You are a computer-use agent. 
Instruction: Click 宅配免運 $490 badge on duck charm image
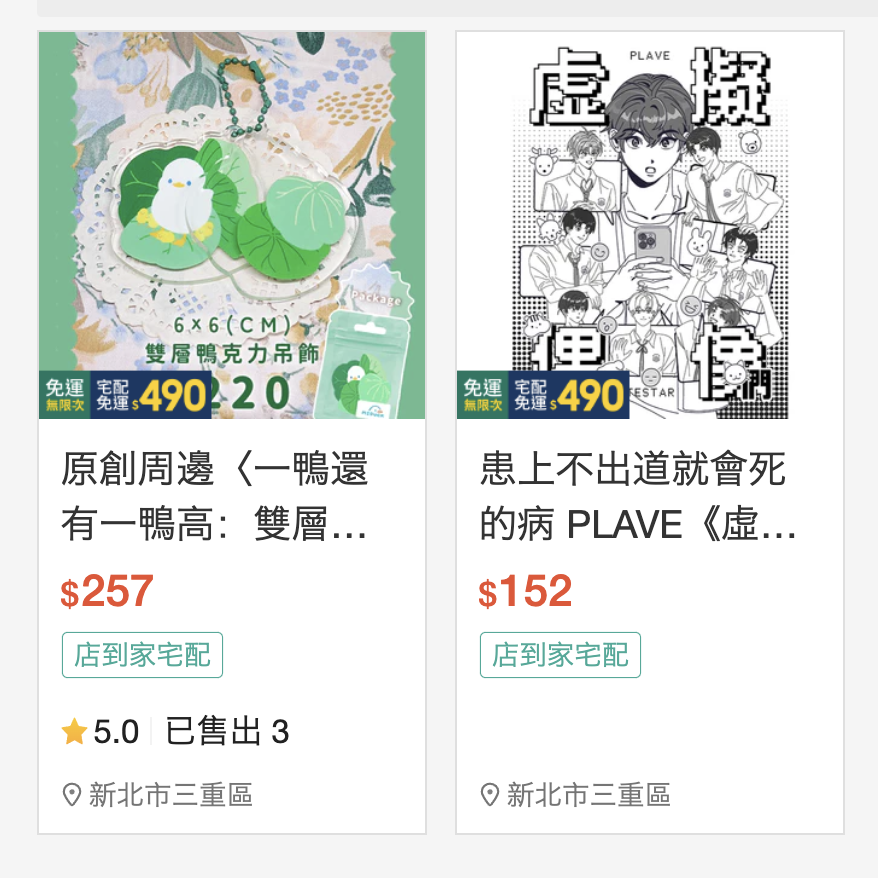[x=151, y=395]
